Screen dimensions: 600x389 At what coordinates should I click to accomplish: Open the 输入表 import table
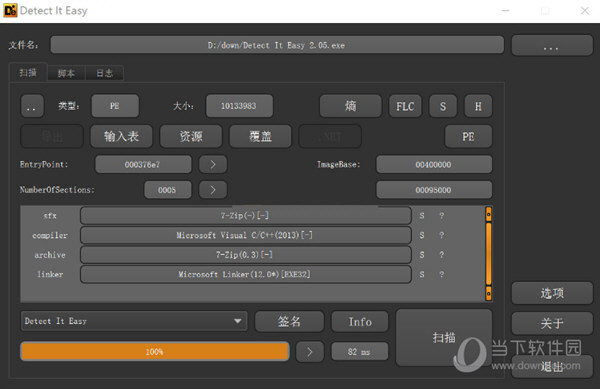point(121,136)
